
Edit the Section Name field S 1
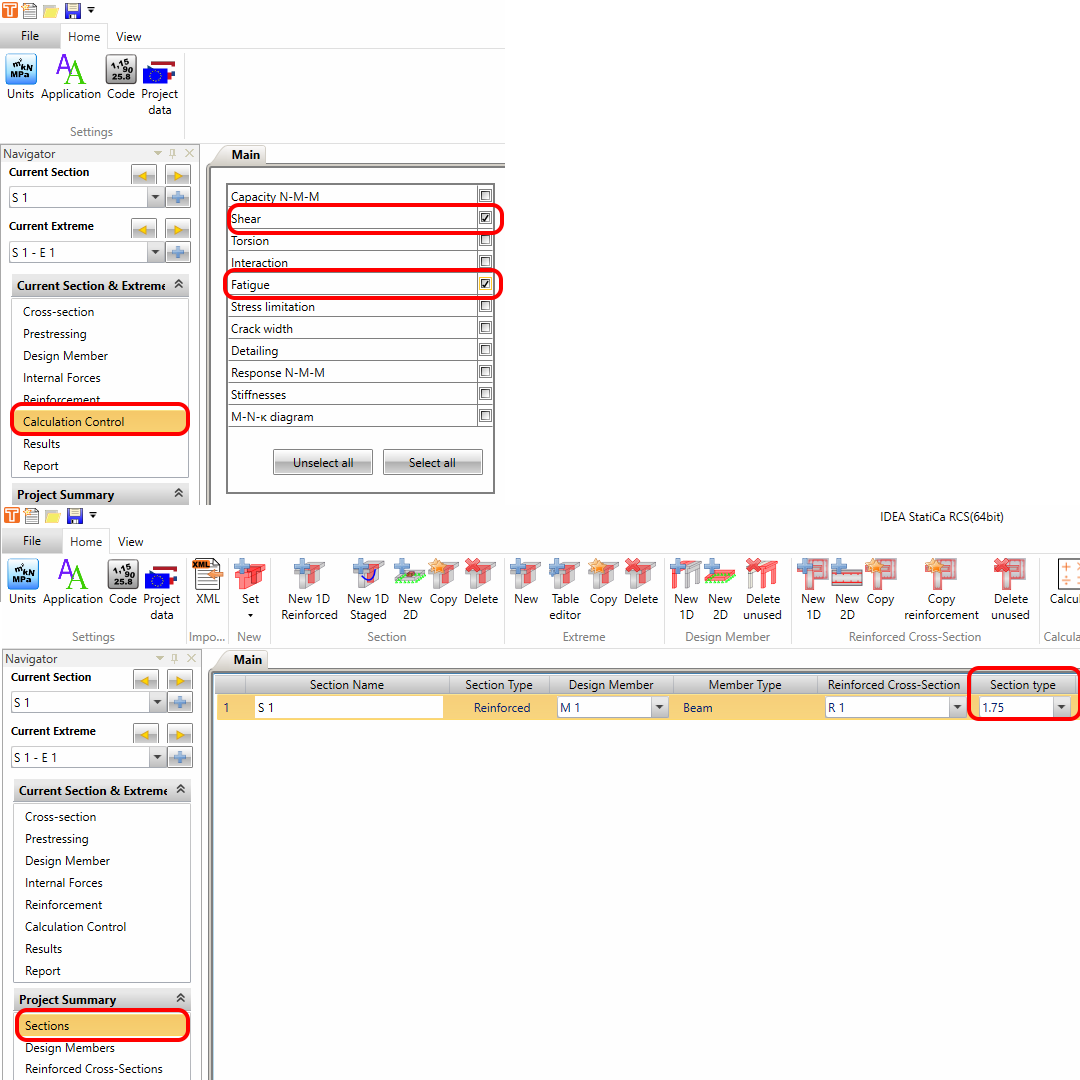349,707
